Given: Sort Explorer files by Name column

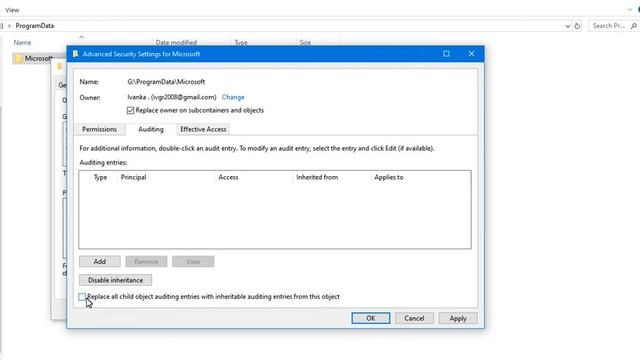Looking at the screenshot, I should point(22,42).
